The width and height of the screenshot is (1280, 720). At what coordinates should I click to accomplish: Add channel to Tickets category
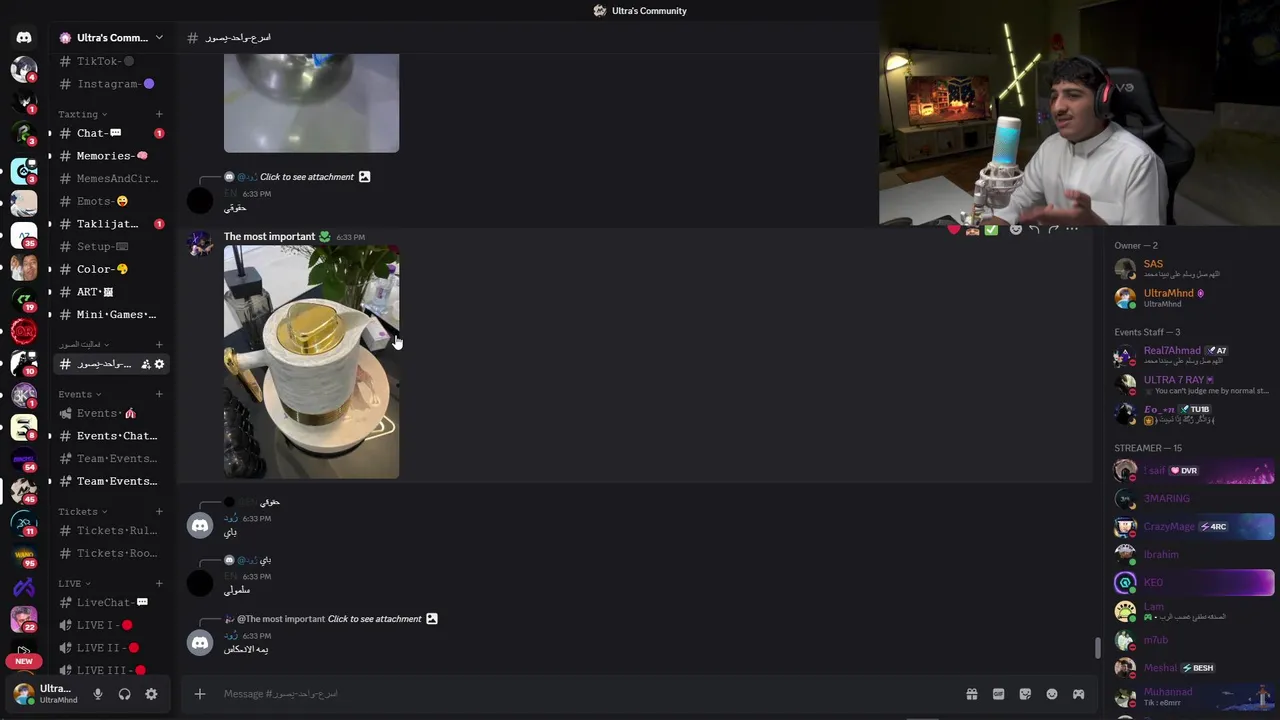coord(159,512)
